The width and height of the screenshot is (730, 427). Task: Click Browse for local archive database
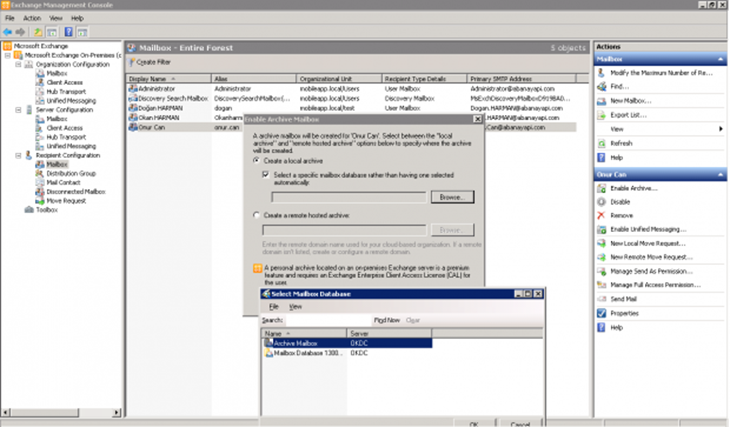click(452, 197)
